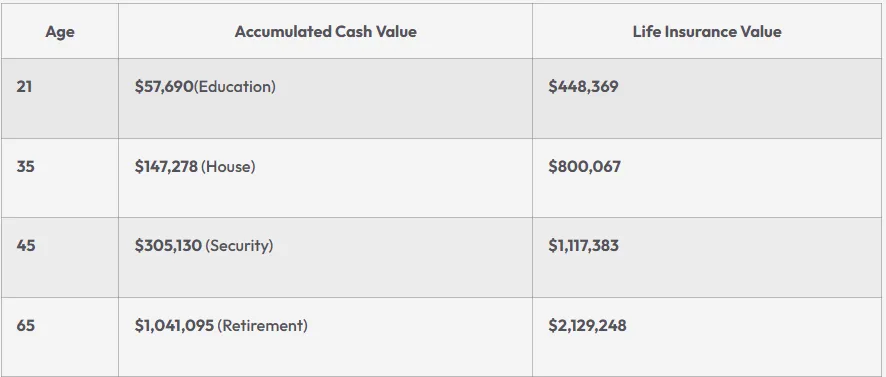Select the $1,117,383 life insurance value
Screen dimensions: 886x377
583,246
